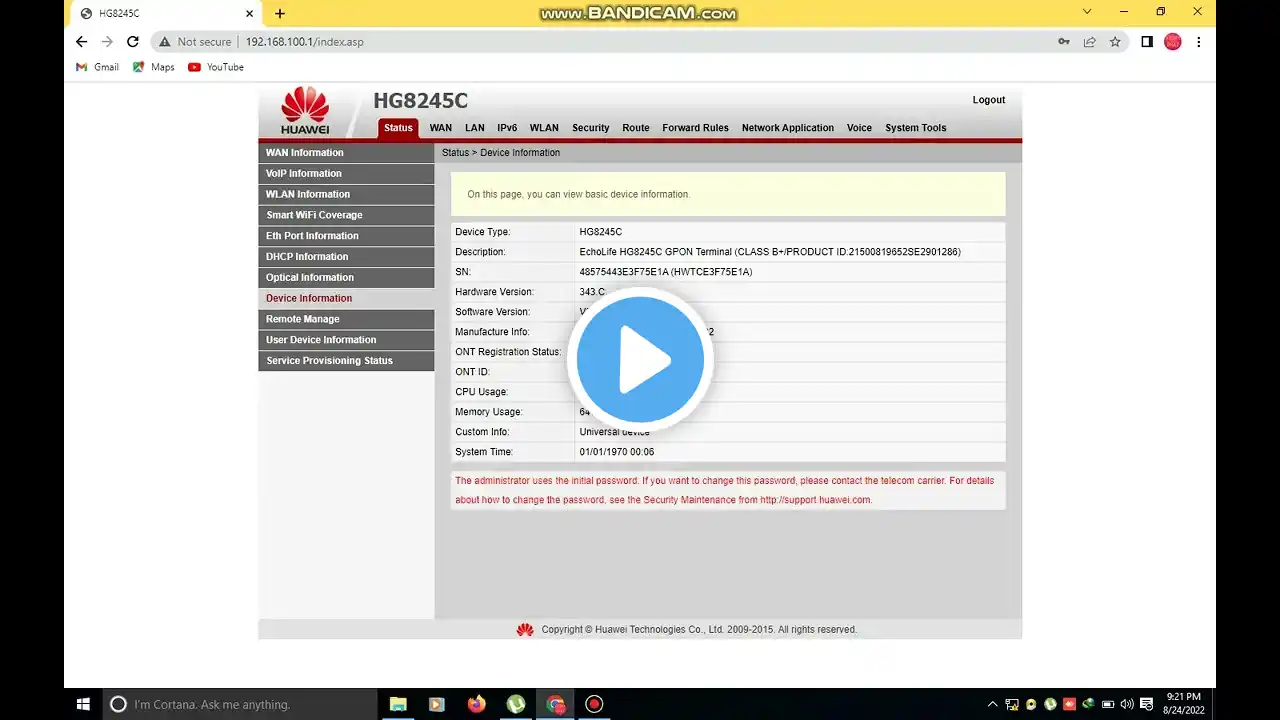The width and height of the screenshot is (1280, 720).
Task: Switch to the Voice tab
Action: point(859,128)
